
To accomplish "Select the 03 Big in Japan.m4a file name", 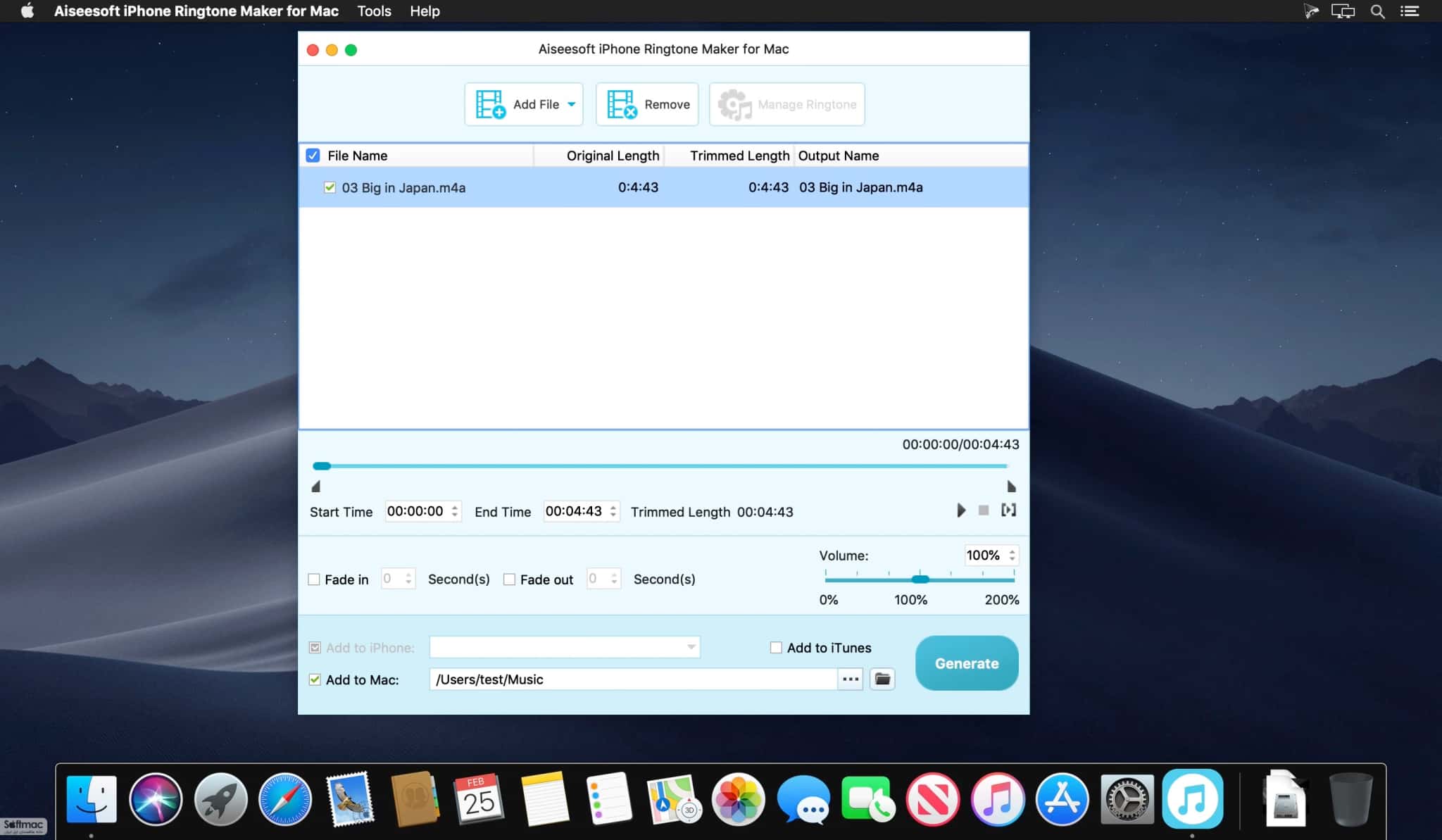I will pyautogui.click(x=403, y=187).
